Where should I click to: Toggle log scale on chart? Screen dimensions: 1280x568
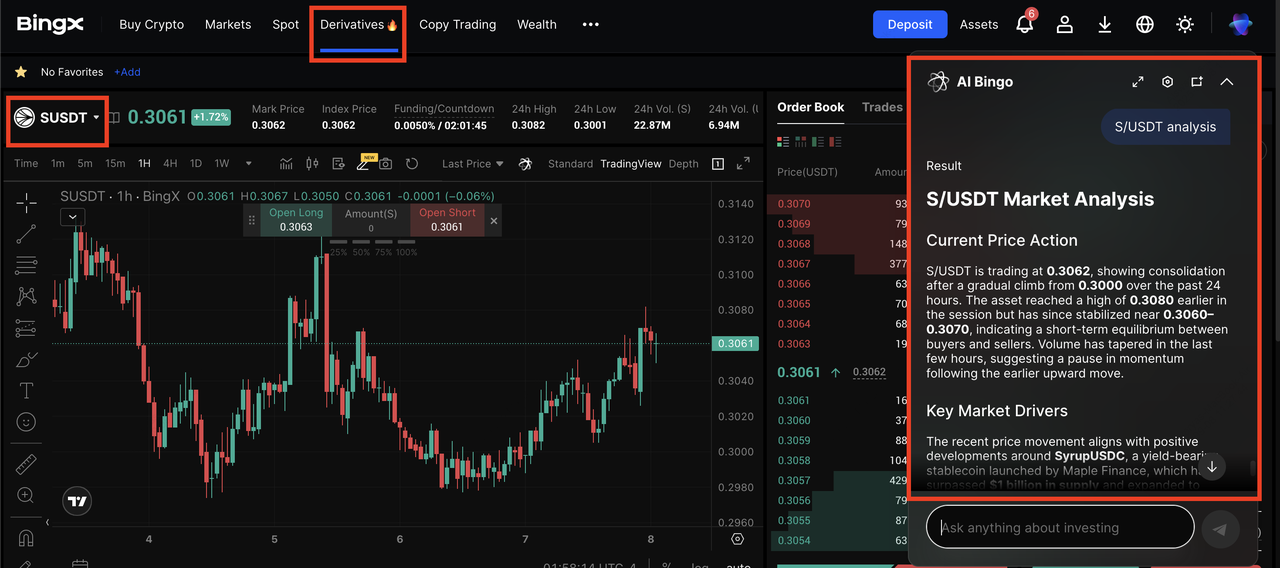tap(702, 566)
